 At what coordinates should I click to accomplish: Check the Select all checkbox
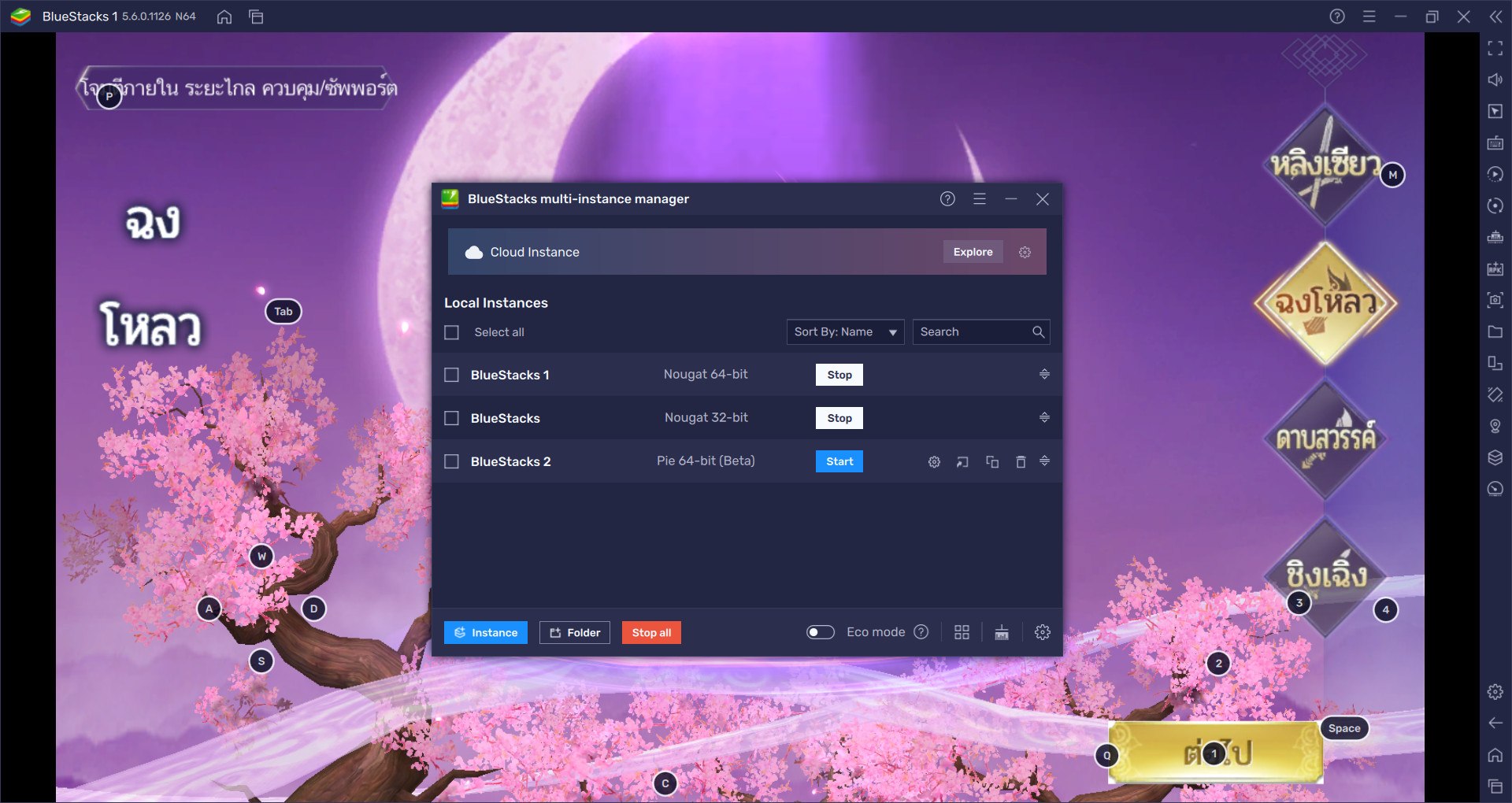[x=451, y=332]
